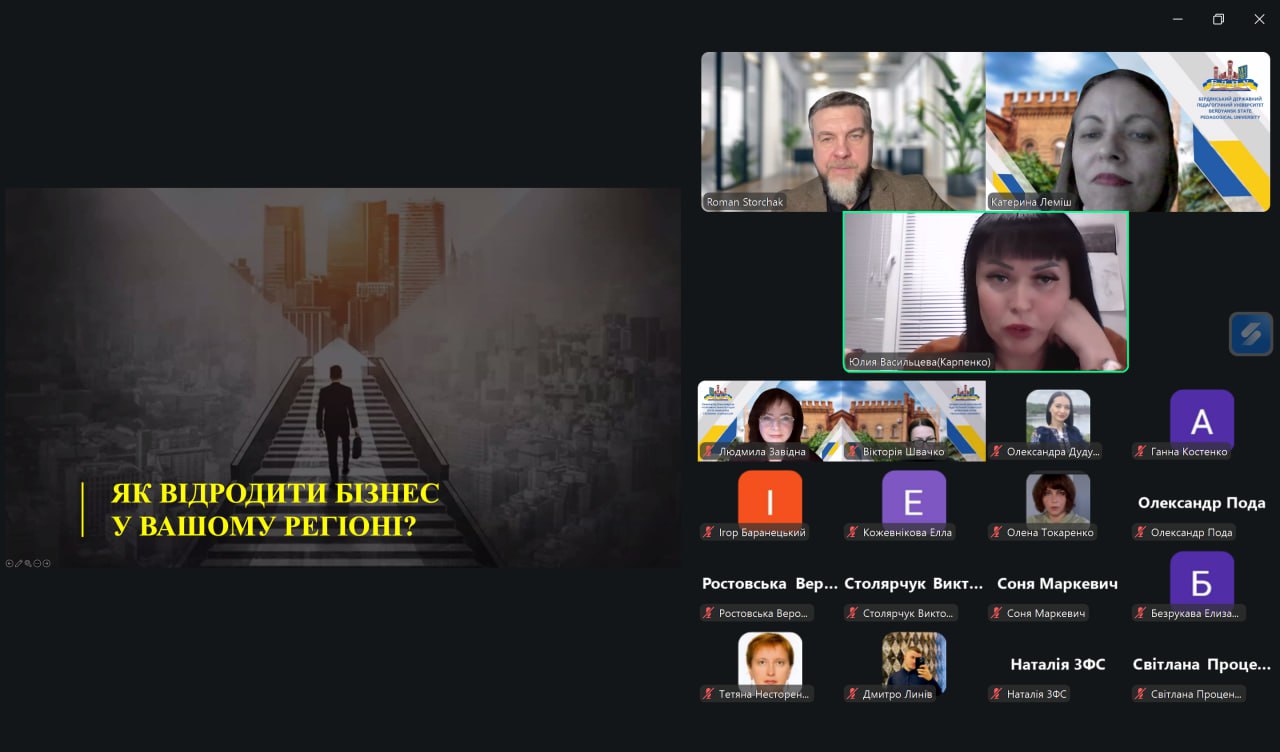Click muted microphone icon beside Ігор Баранецький
Screen dimensions: 1280x752
[x=709, y=533]
